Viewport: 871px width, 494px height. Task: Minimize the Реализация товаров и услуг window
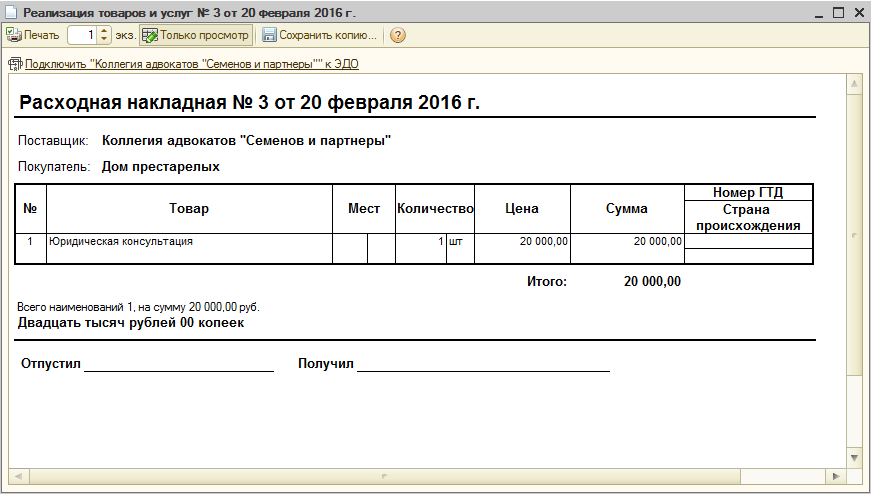coord(819,13)
